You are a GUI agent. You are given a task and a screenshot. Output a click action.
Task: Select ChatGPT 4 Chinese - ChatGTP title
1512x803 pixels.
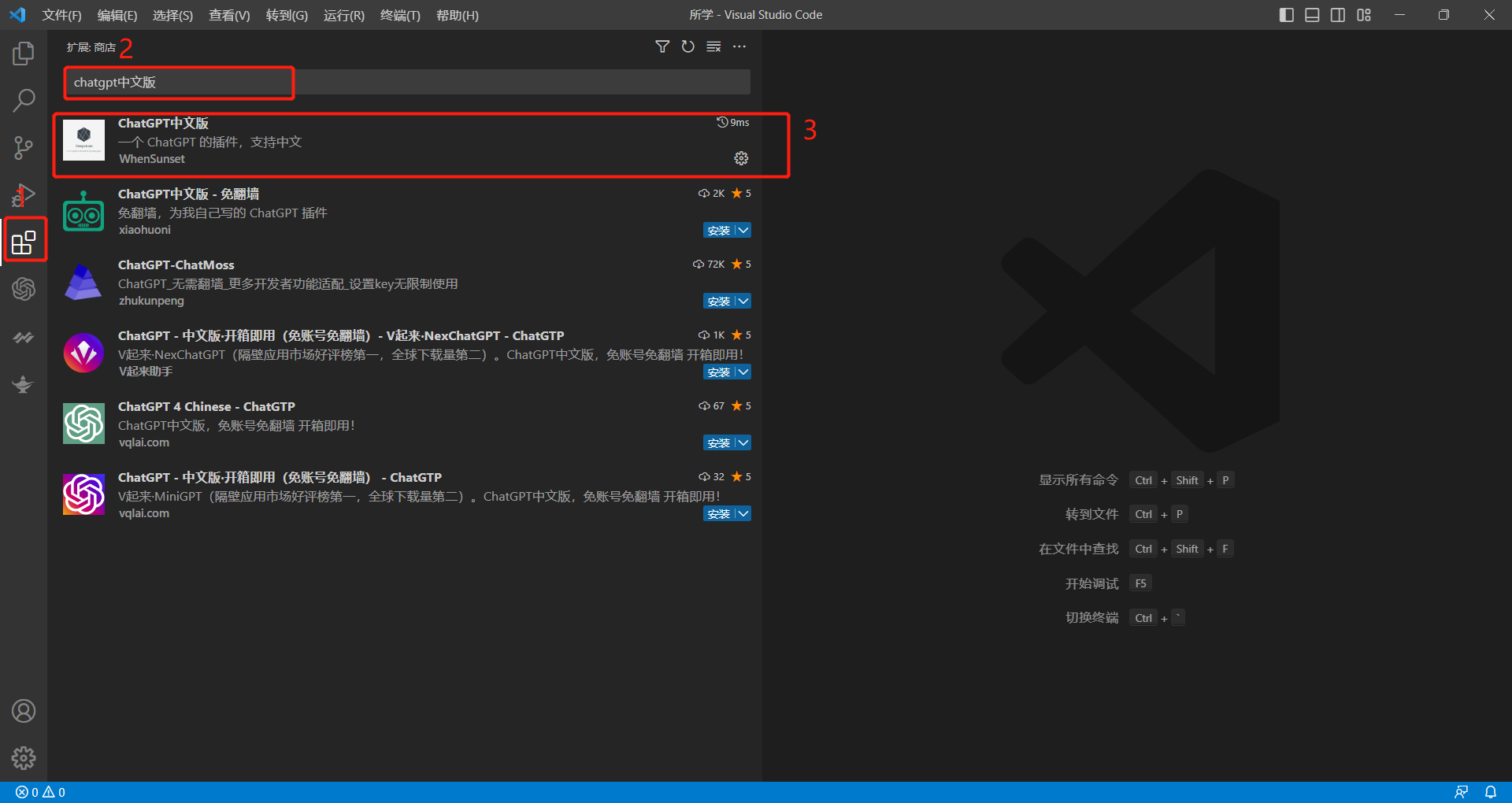coord(206,406)
